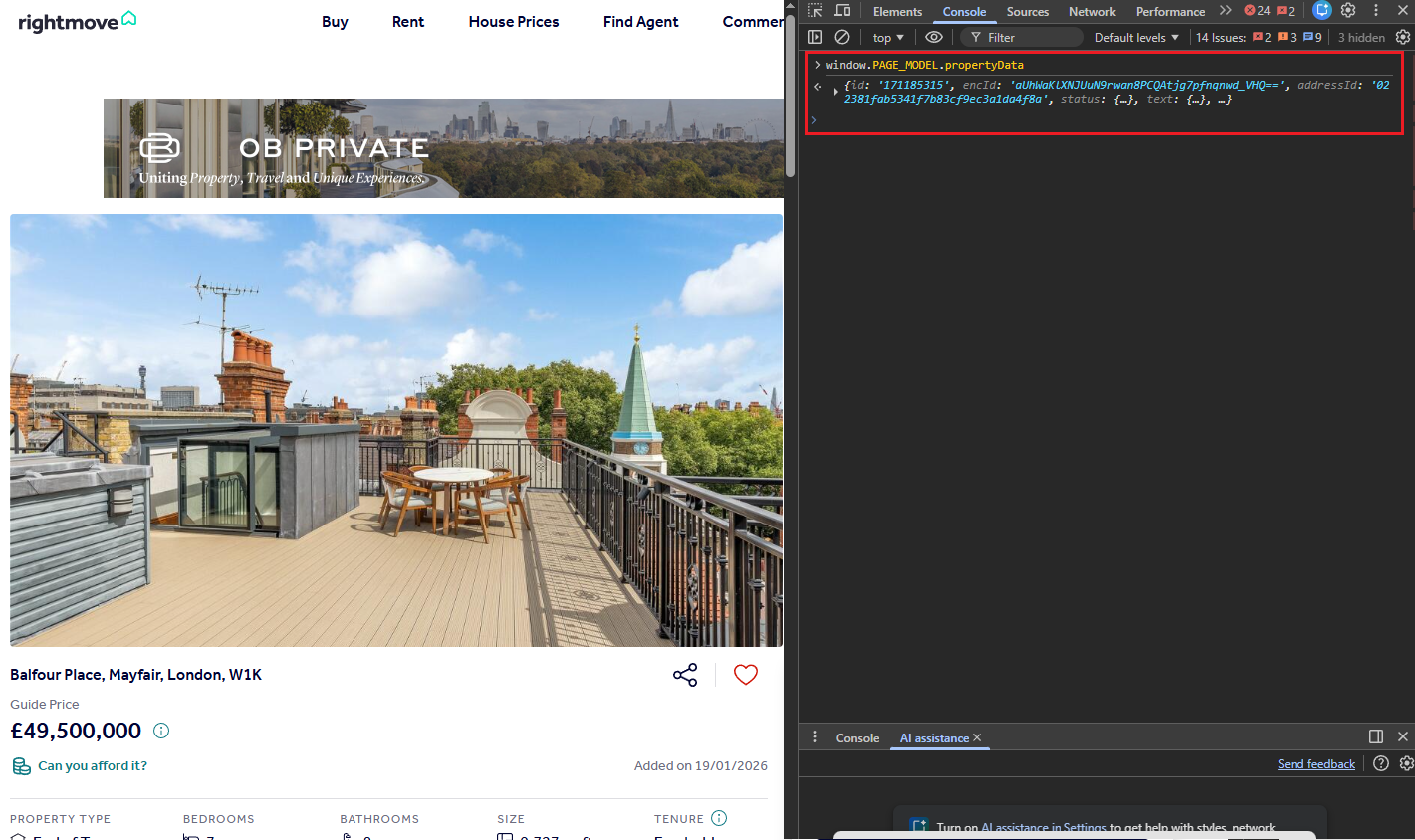1415x840 pixels.
Task: Click the Send feedback link
Action: tap(1315, 763)
